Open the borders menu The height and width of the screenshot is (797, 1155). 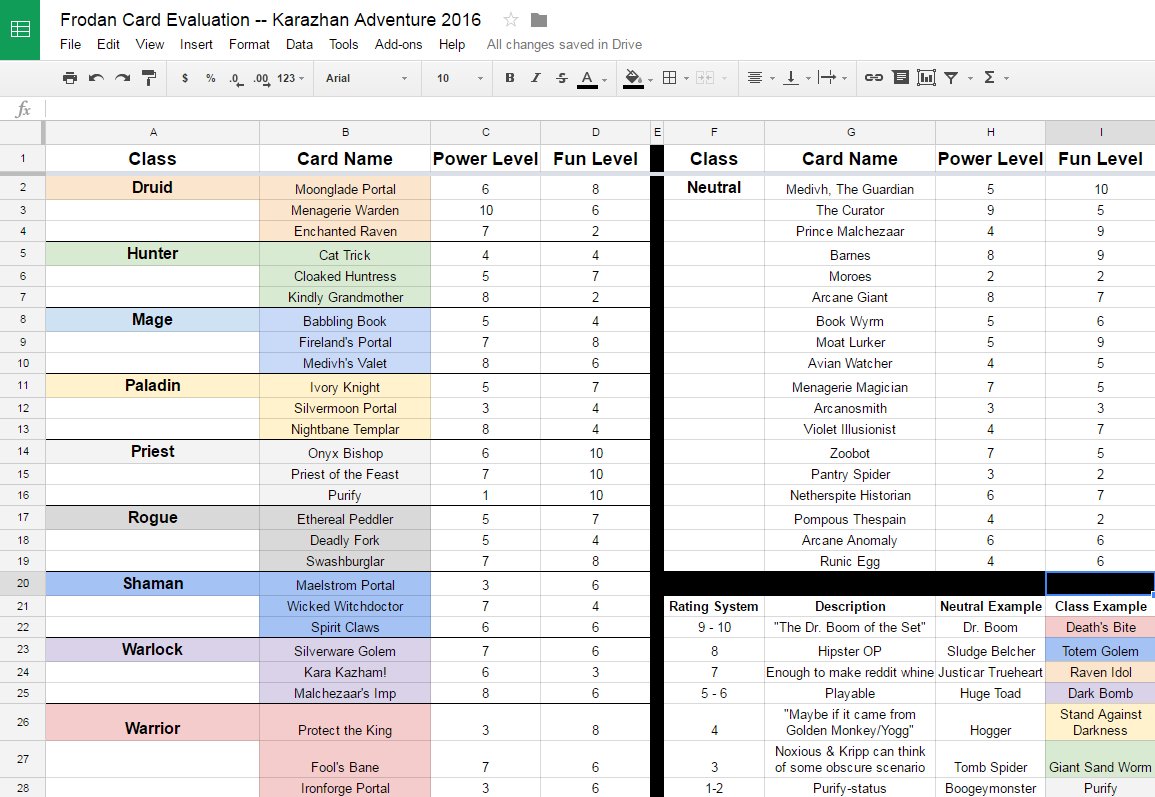tap(670, 77)
